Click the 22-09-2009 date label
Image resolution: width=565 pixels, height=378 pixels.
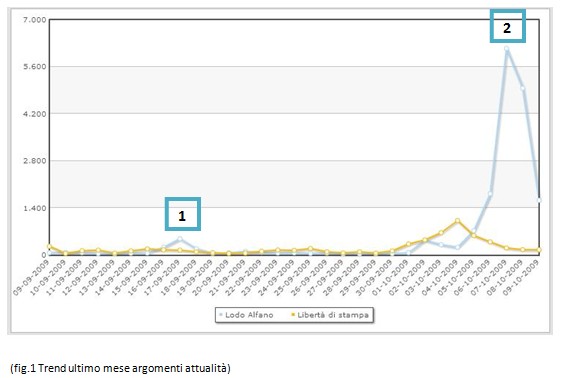(244, 278)
